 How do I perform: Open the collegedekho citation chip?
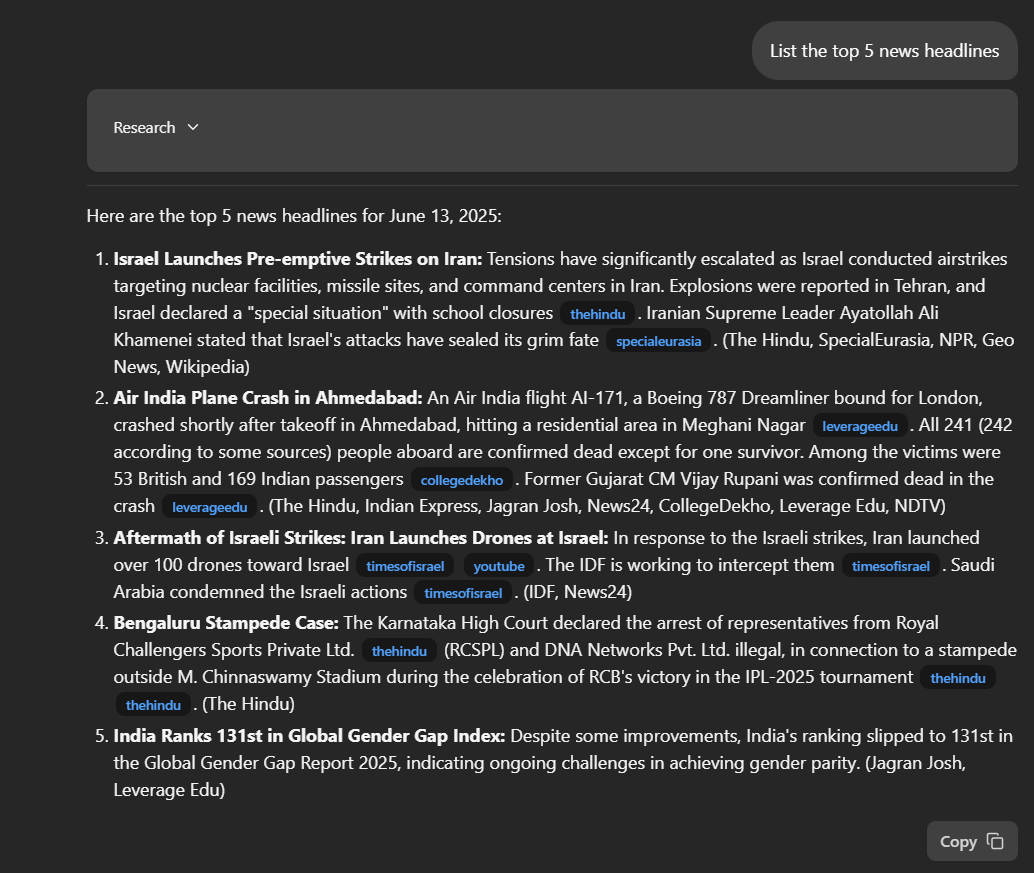(x=462, y=480)
